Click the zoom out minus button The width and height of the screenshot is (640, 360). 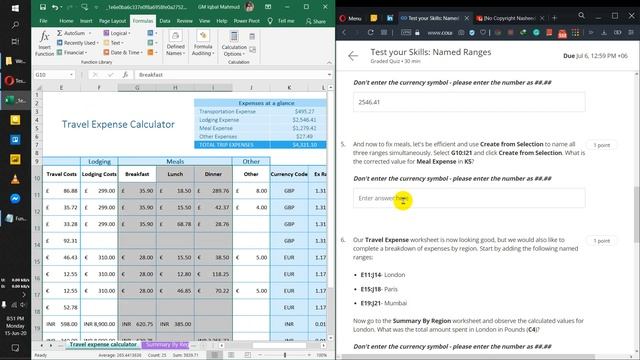260,355
